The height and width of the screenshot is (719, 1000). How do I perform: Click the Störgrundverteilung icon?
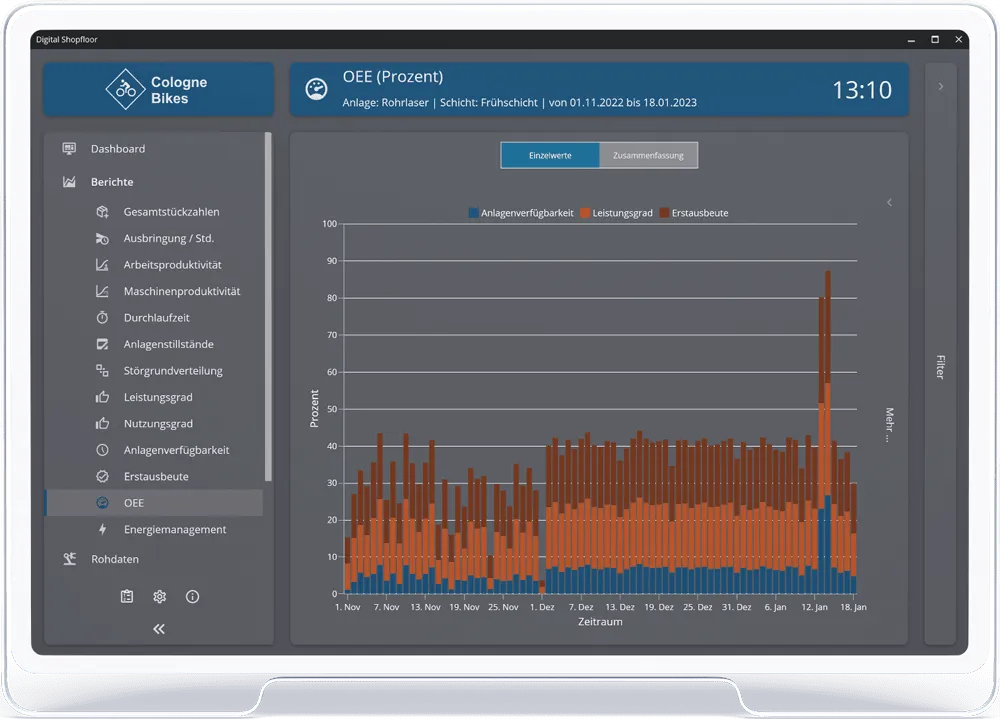pos(102,371)
